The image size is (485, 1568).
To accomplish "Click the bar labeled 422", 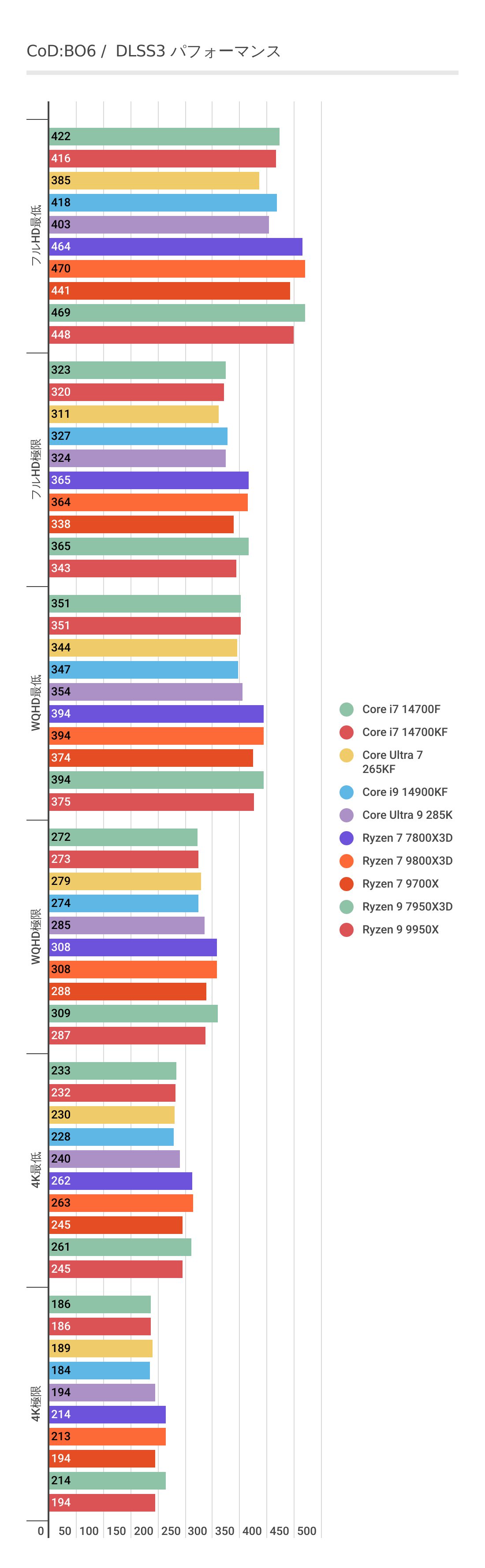I will tap(164, 137).
